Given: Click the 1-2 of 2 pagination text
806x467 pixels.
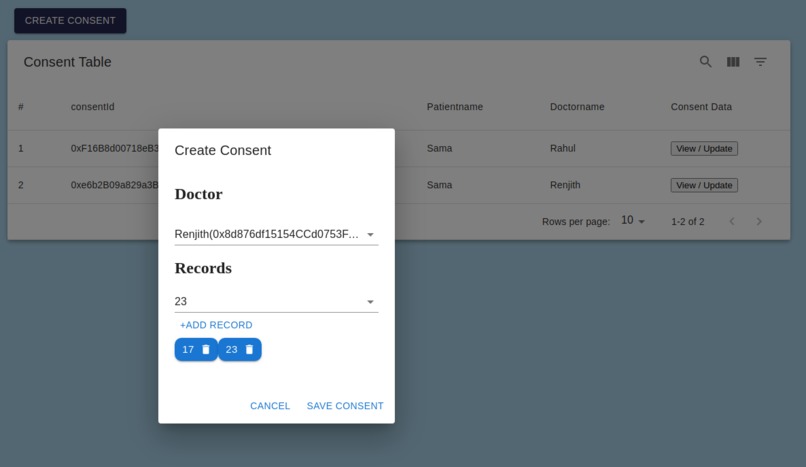Looking at the screenshot, I should click(x=687, y=221).
